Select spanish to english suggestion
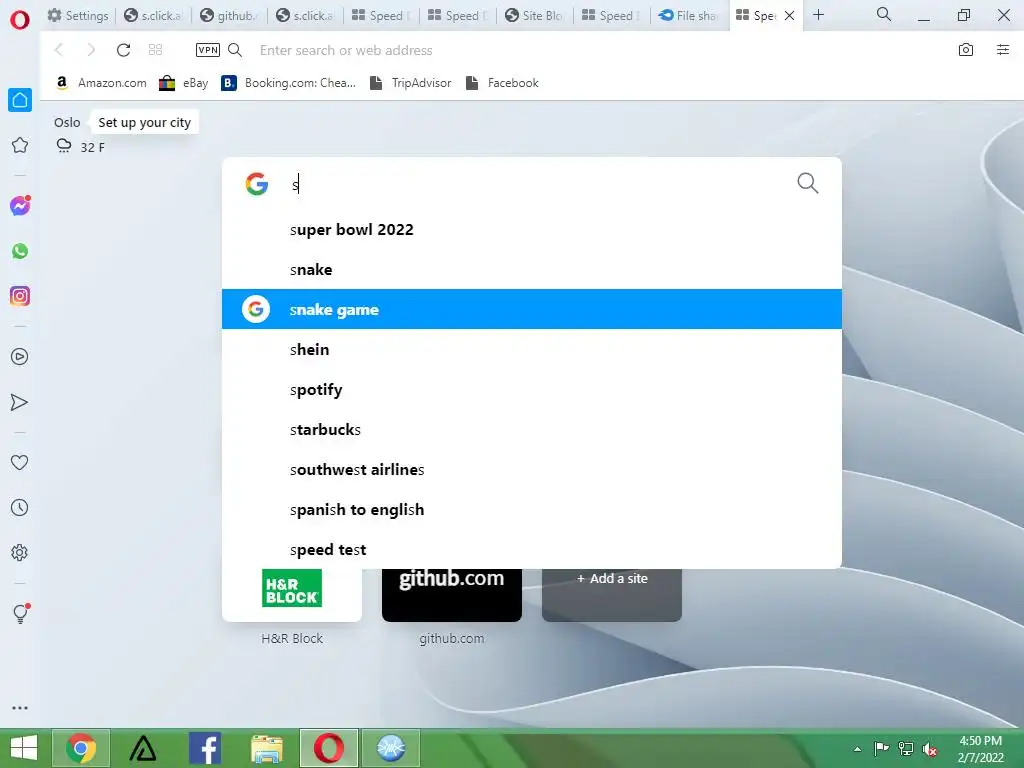The image size is (1024, 768). point(532,509)
